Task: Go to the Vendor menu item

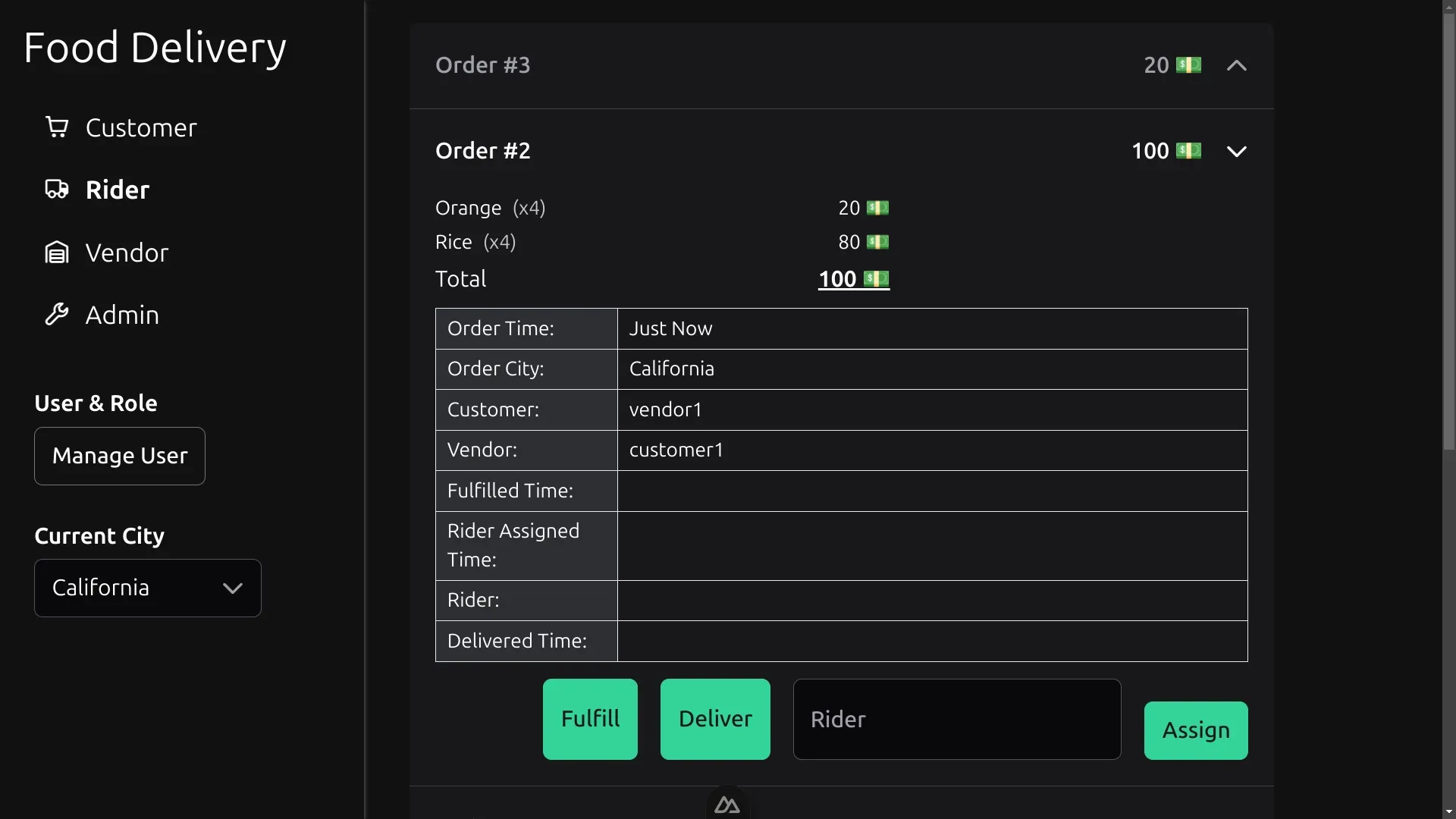Action: 127,253
